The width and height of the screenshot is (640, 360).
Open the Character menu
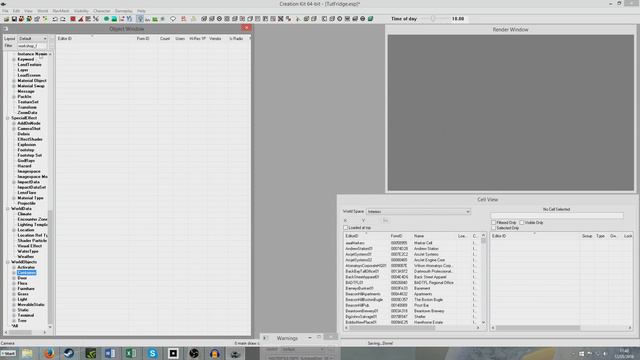(102, 11)
